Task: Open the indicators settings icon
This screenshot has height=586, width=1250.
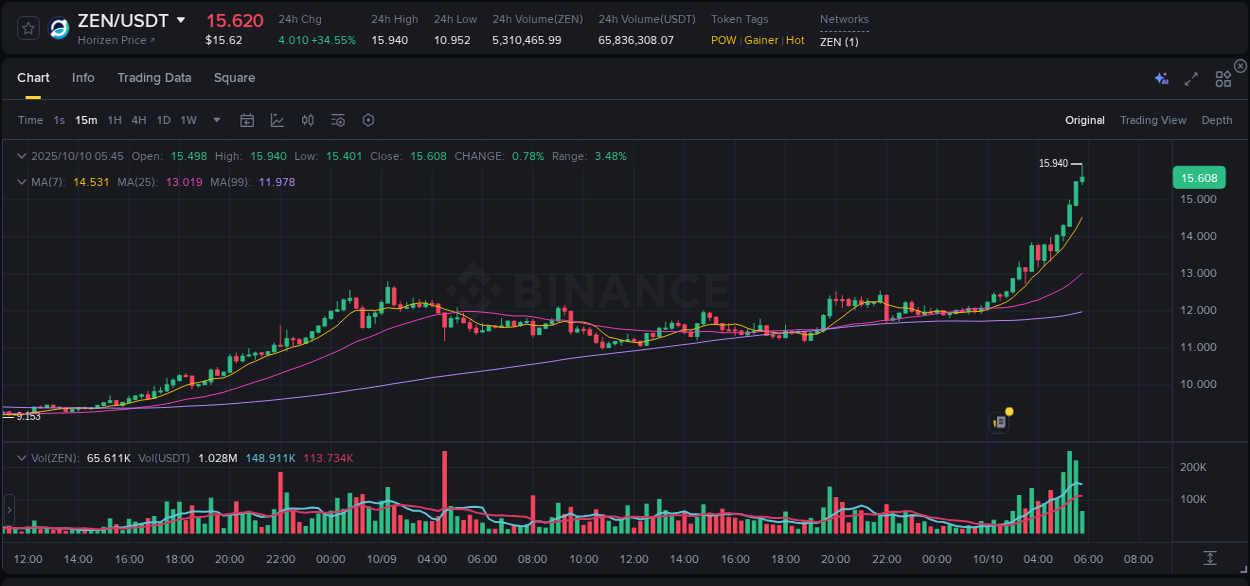Action: point(338,120)
